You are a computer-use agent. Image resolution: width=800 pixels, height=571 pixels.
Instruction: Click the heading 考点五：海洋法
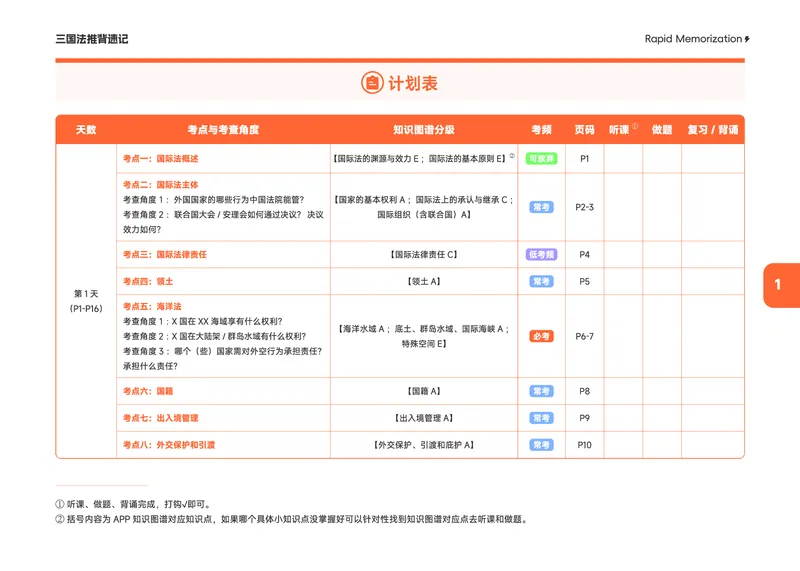[152, 306]
